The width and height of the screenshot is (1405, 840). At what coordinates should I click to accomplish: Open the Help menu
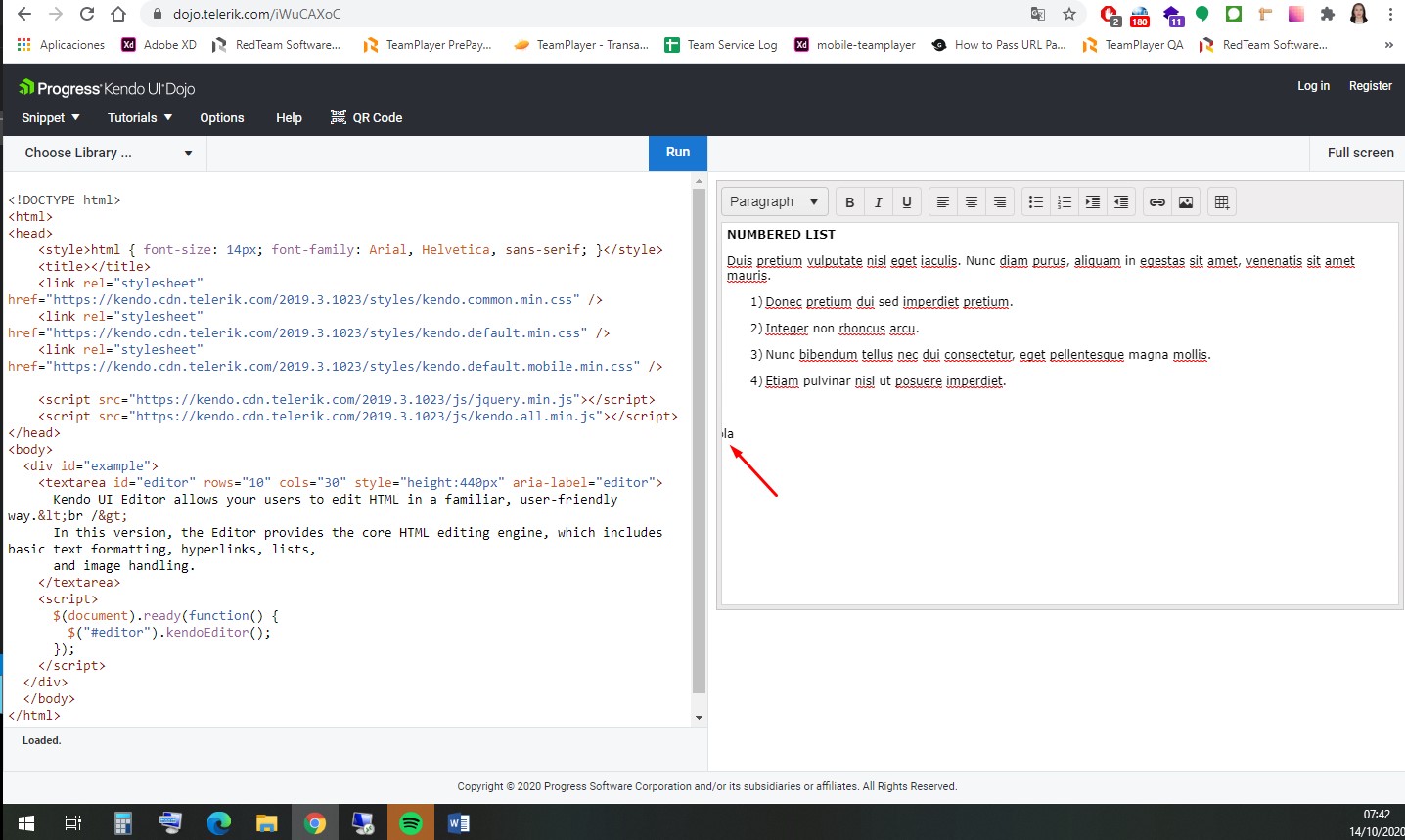(x=289, y=117)
